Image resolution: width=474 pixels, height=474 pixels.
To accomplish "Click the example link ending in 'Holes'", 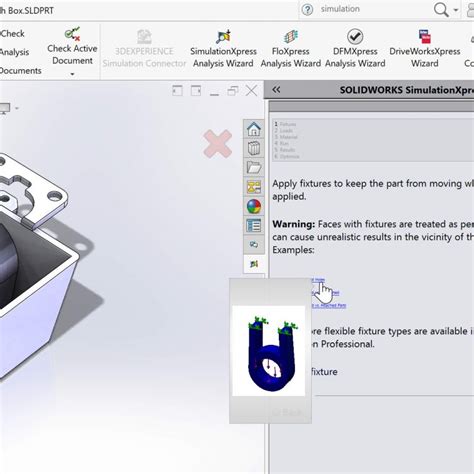I will tap(318, 280).
